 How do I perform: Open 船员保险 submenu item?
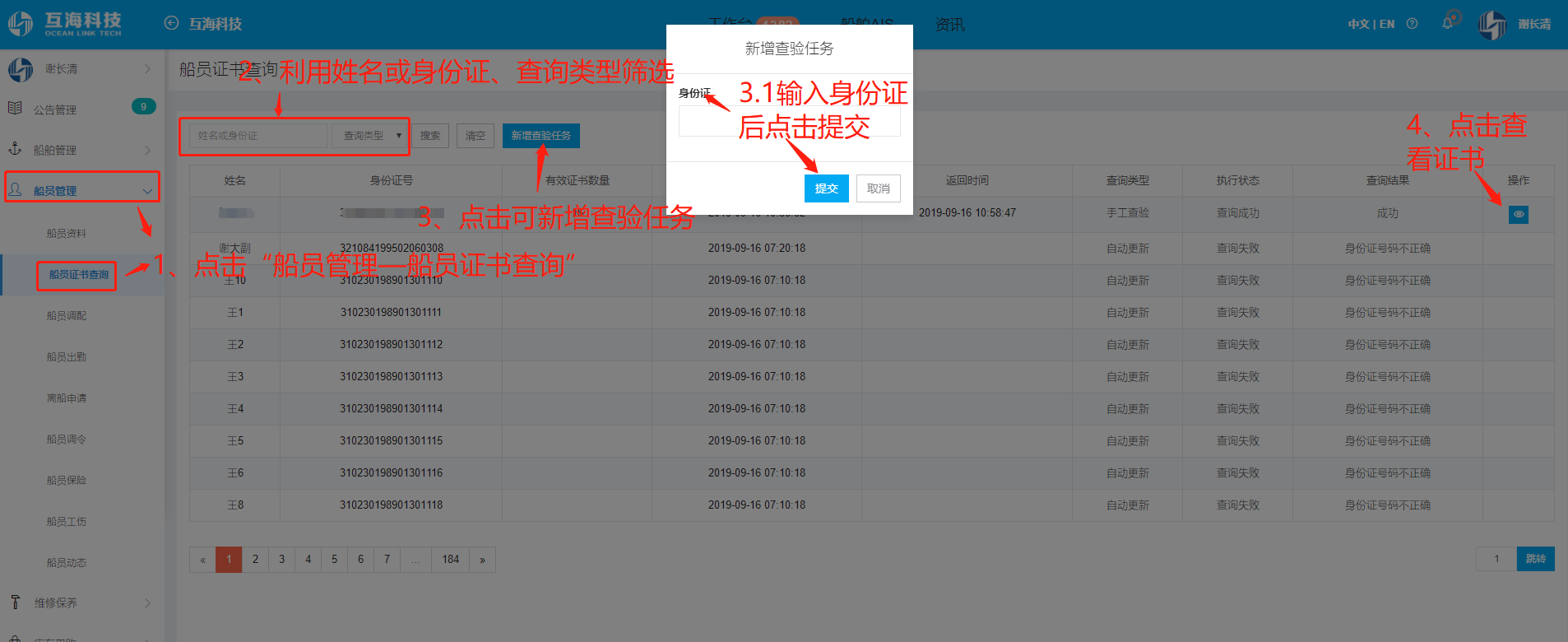tap(67, 481)
